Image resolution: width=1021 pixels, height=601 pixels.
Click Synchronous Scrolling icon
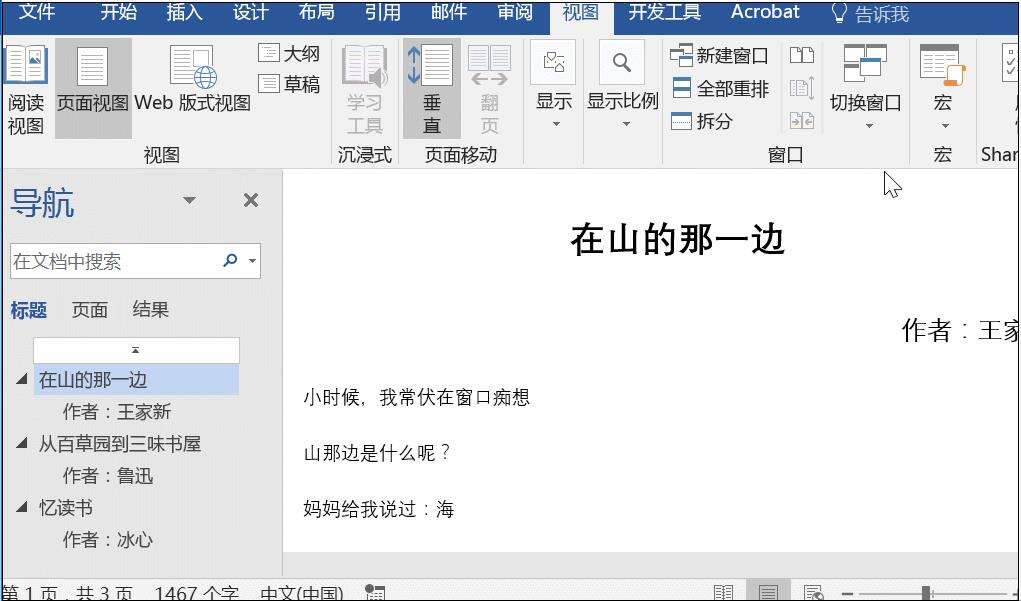click(802, 88)
